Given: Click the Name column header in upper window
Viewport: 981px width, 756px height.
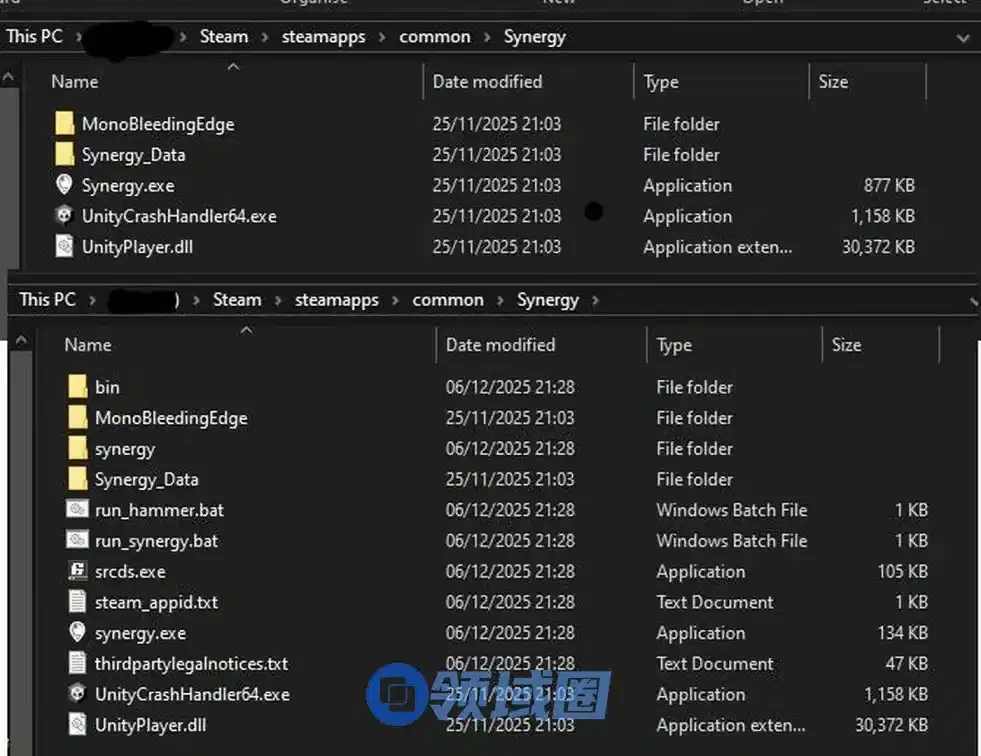Looking at the screenshot, I should click(x=75, y=82).
